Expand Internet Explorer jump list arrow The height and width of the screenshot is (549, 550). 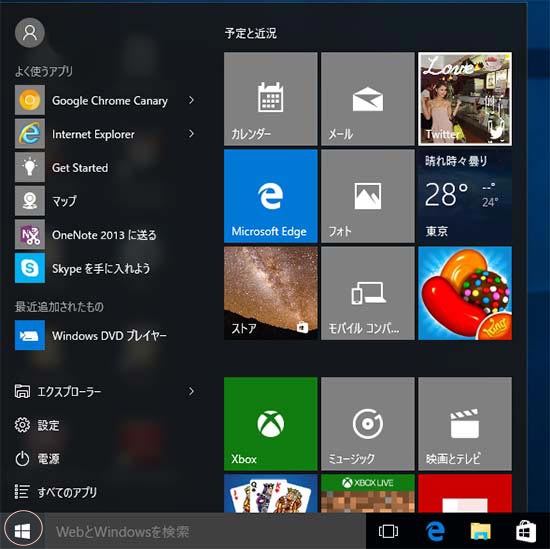pyautogui.click(x=191, y=134)
